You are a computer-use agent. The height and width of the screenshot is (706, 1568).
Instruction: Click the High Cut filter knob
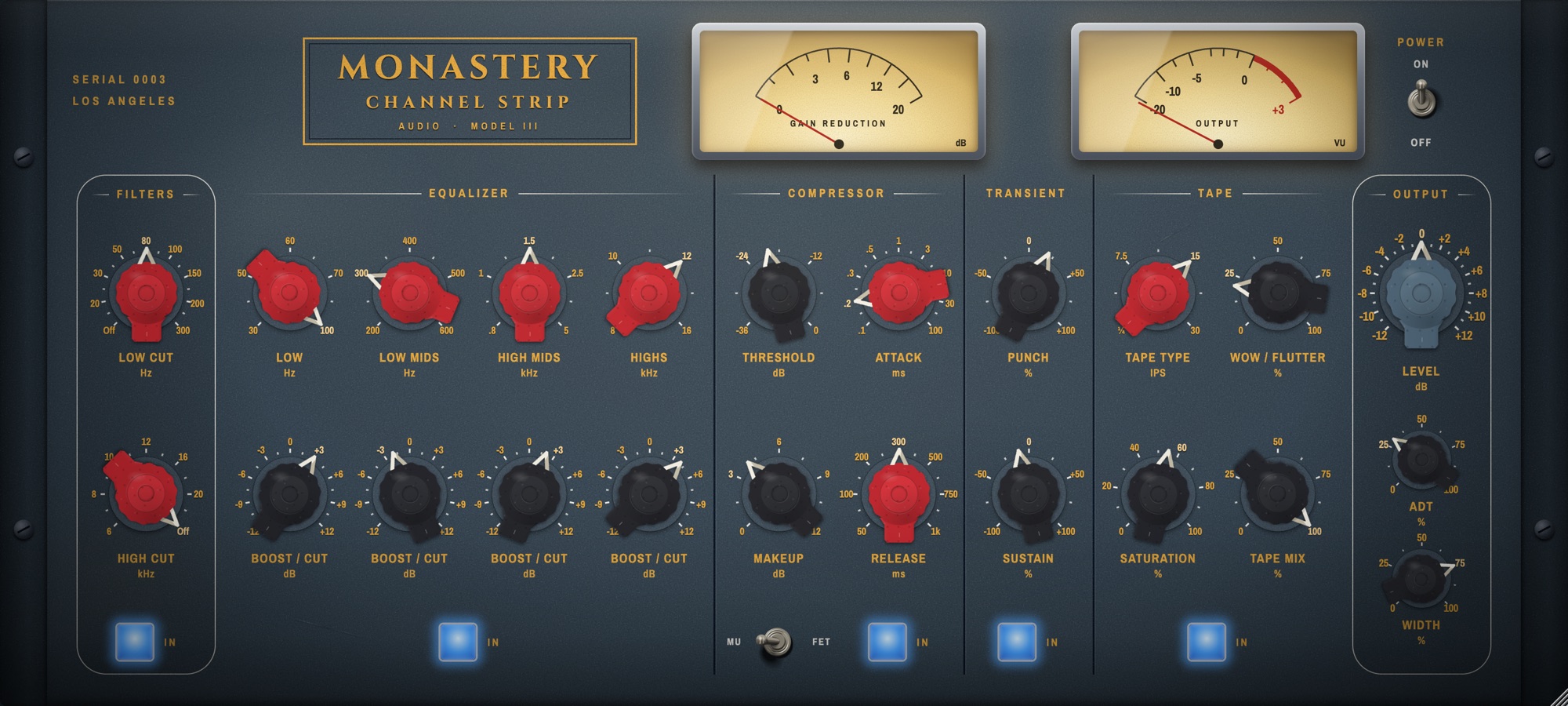pos(146,494)
